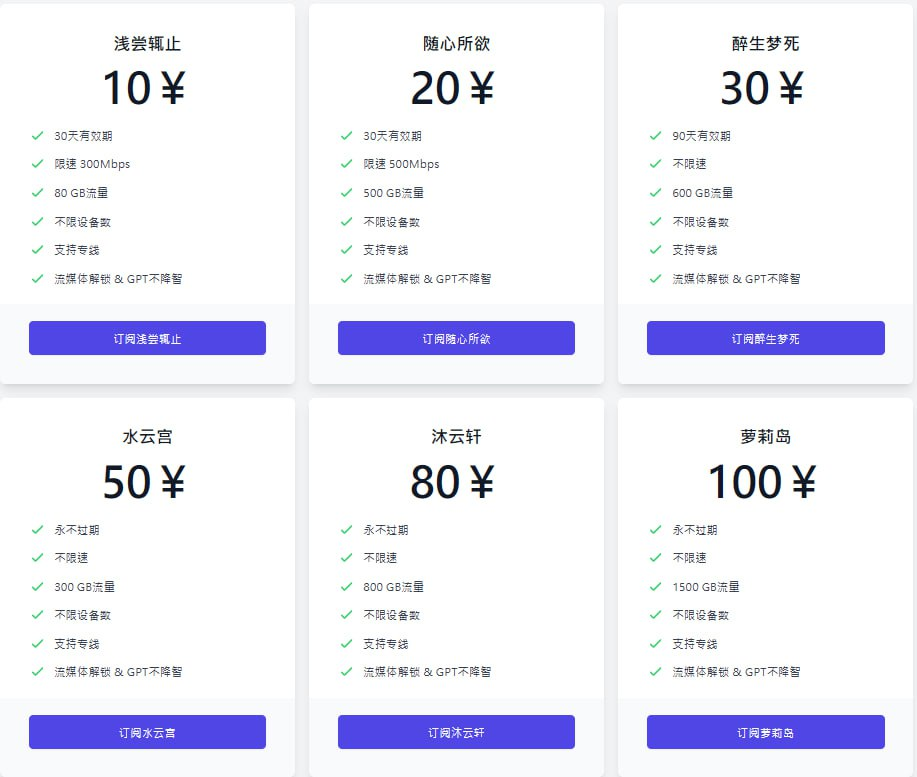Image resolution: width=917 pixels, height=777 pixels.
Task: Click the checkmark next to 不限速 in 醉生梦死
Action: 656,164
